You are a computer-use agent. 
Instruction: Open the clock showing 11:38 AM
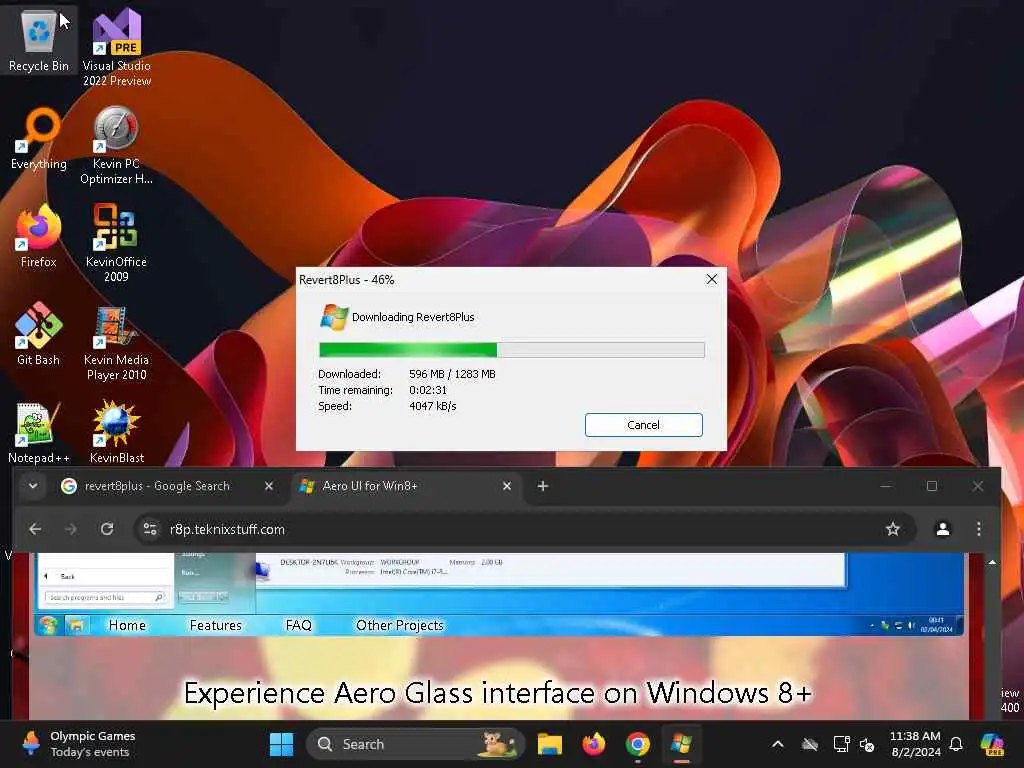tap(916, 744)
